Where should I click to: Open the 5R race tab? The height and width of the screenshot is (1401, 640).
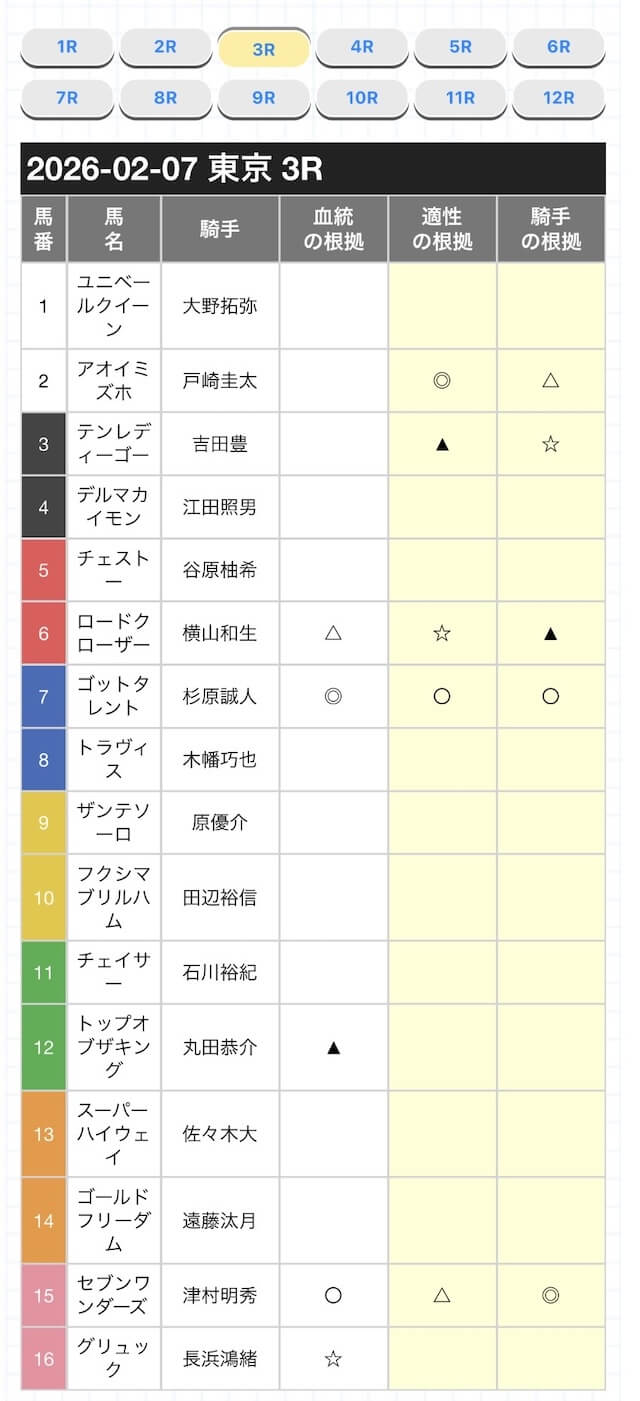(x=460, y=47)
